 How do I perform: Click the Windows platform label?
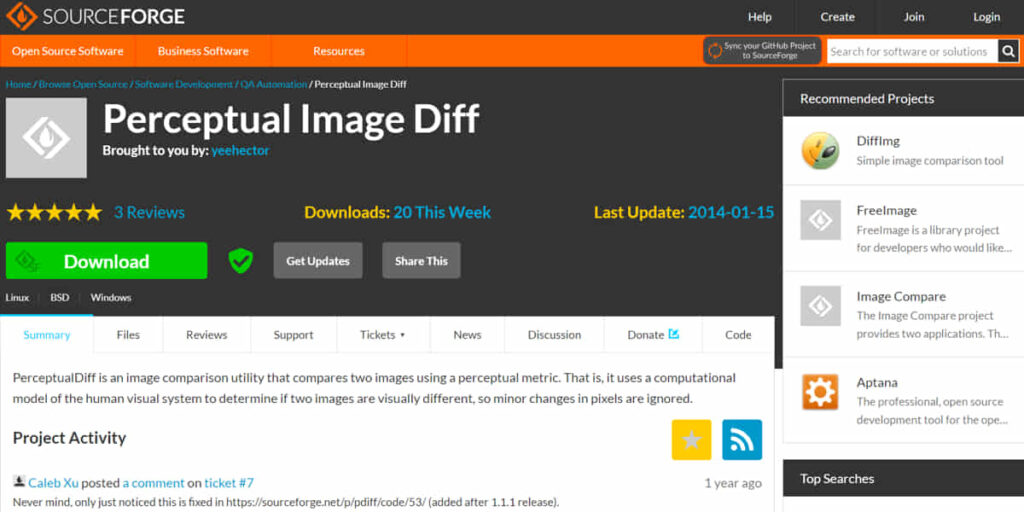(x=111, y=297)
